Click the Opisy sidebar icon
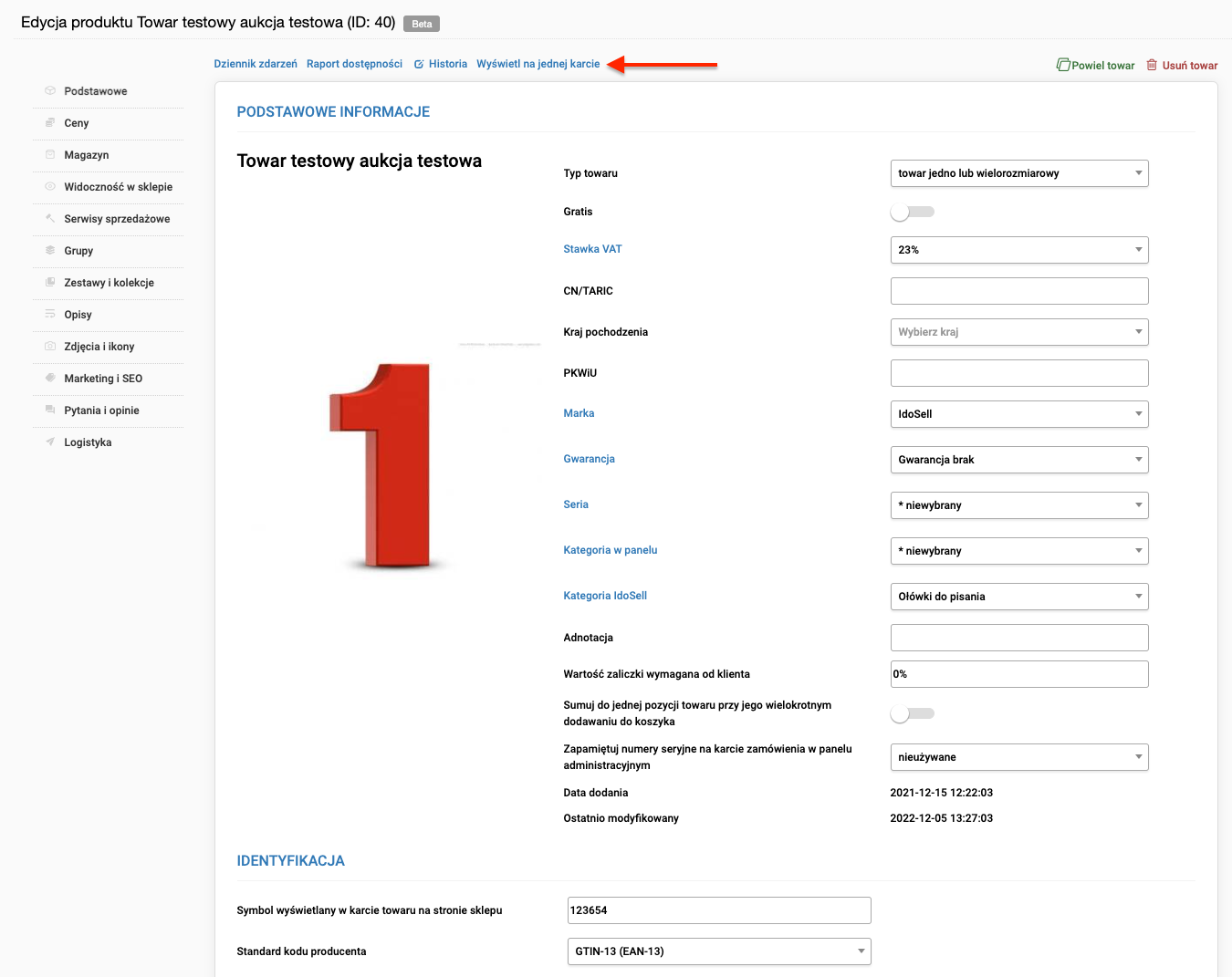The image size is (1232, 977). click(50, 314)
